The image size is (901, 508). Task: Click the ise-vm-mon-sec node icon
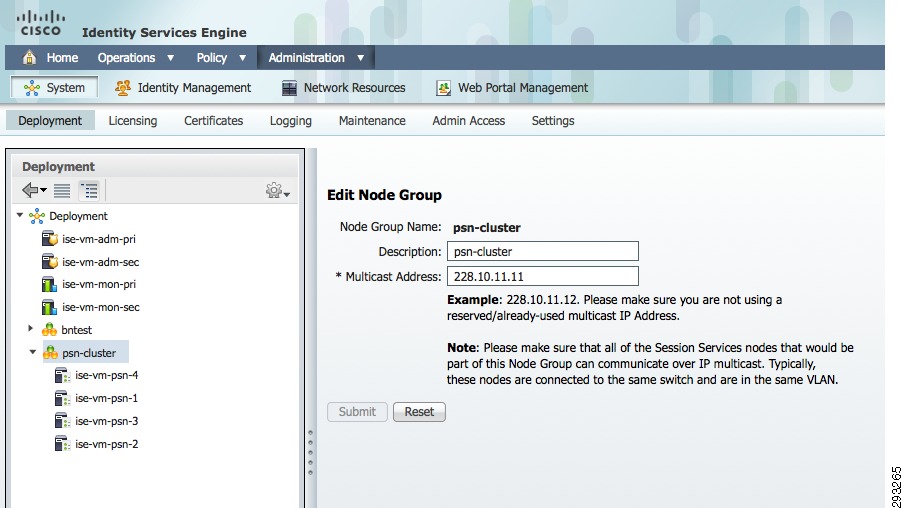coord(49,307)
